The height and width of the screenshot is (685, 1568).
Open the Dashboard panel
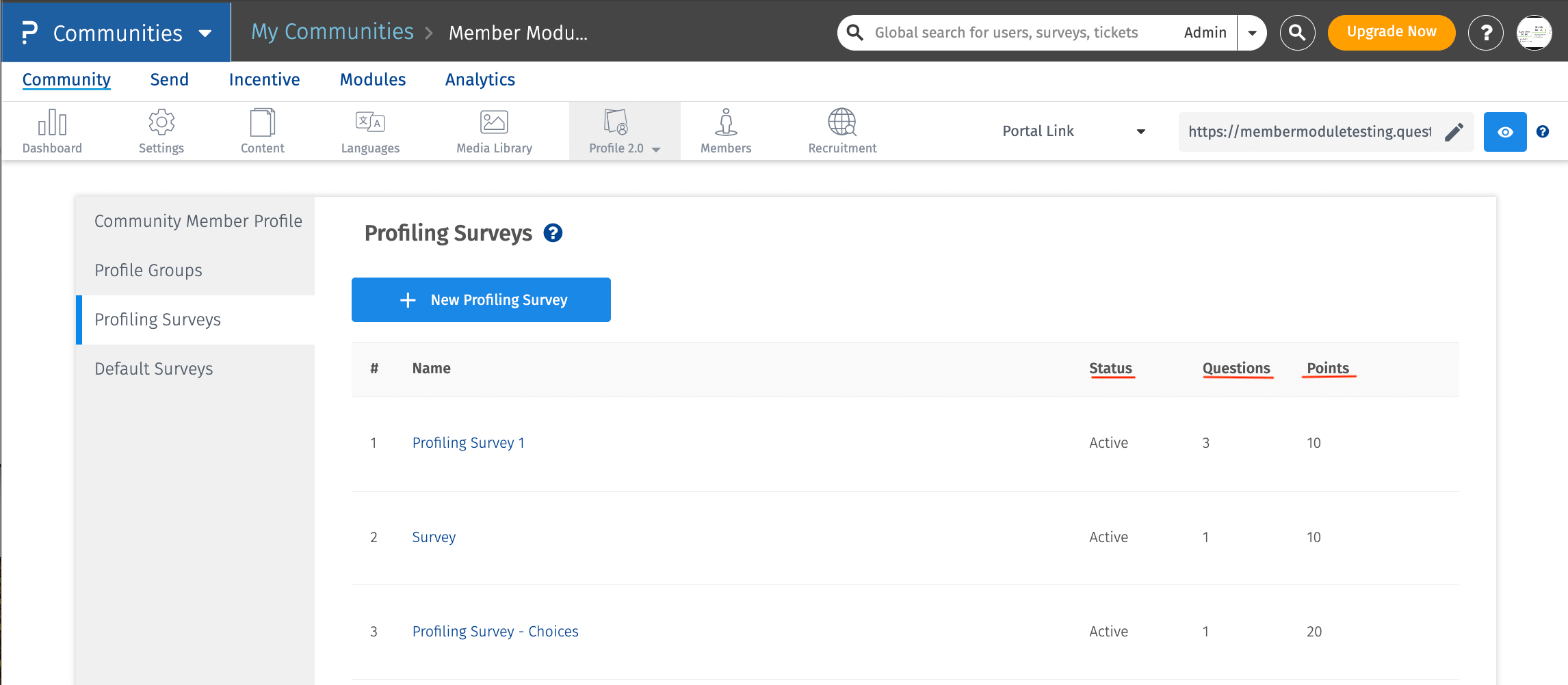52,131
